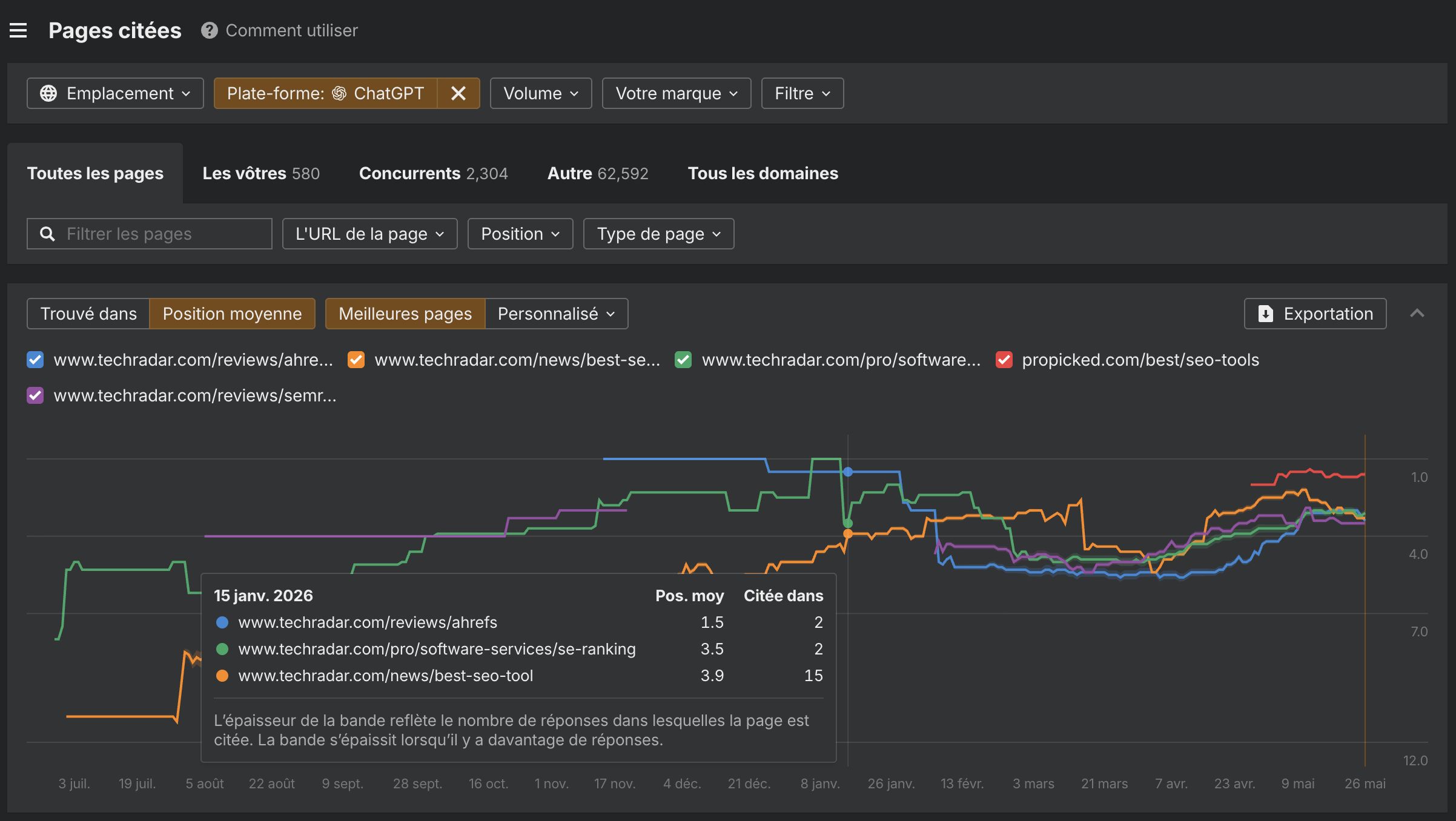The image size is (1456, 821).
Task: Click the www.techradar.com/news/best-se... legend label
Action: point(517,360)
